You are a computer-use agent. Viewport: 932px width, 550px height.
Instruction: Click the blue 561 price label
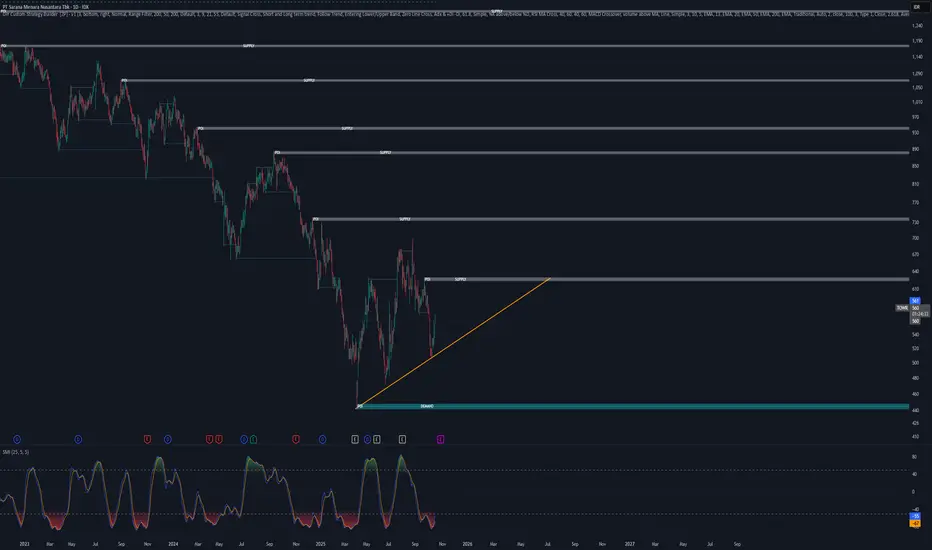tap(915, 301)
